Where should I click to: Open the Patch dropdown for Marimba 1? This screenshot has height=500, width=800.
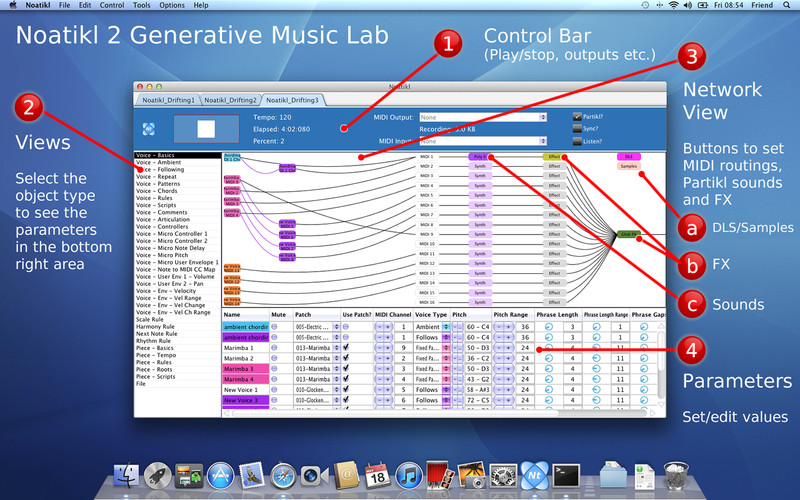317,347
